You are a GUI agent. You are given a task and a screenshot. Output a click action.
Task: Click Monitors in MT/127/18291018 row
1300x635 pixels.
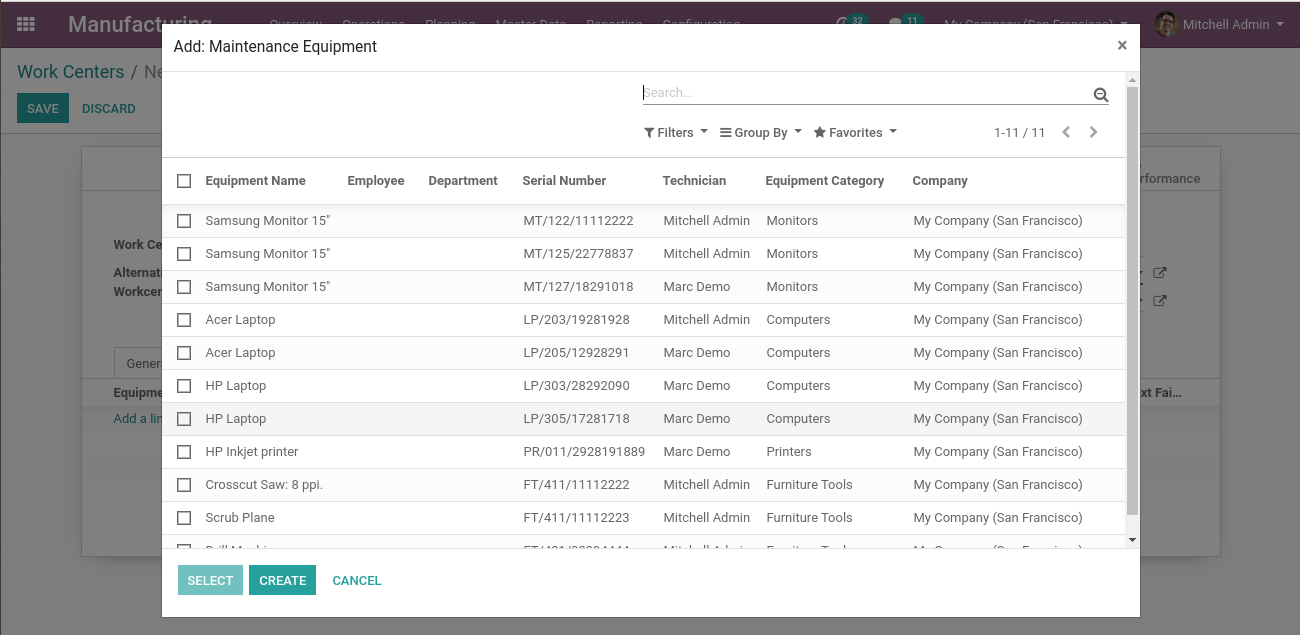792,287
